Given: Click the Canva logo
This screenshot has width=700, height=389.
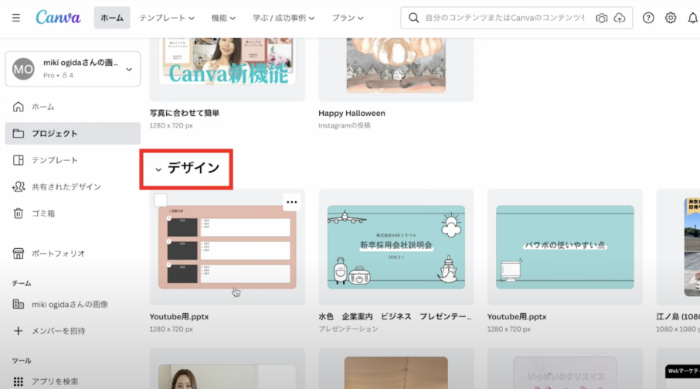Looking at the screenshot, I should pyautogui.click(x=58, y=18).
